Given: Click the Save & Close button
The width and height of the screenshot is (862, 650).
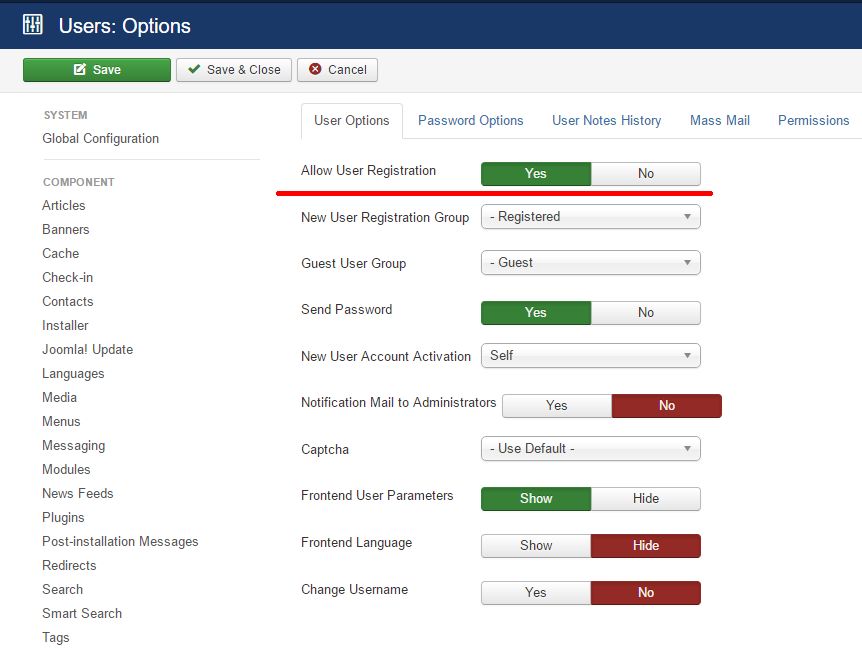Looking at the screenshot, I should (x=234, y=70).
